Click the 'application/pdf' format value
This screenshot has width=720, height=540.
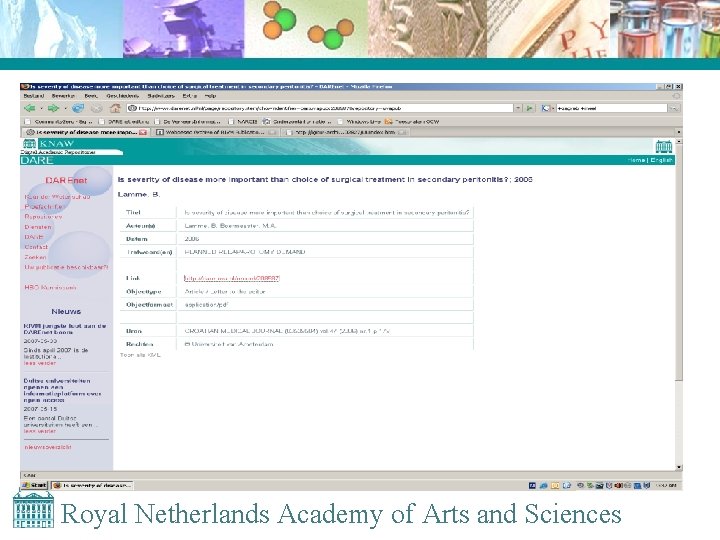point(206,304)
